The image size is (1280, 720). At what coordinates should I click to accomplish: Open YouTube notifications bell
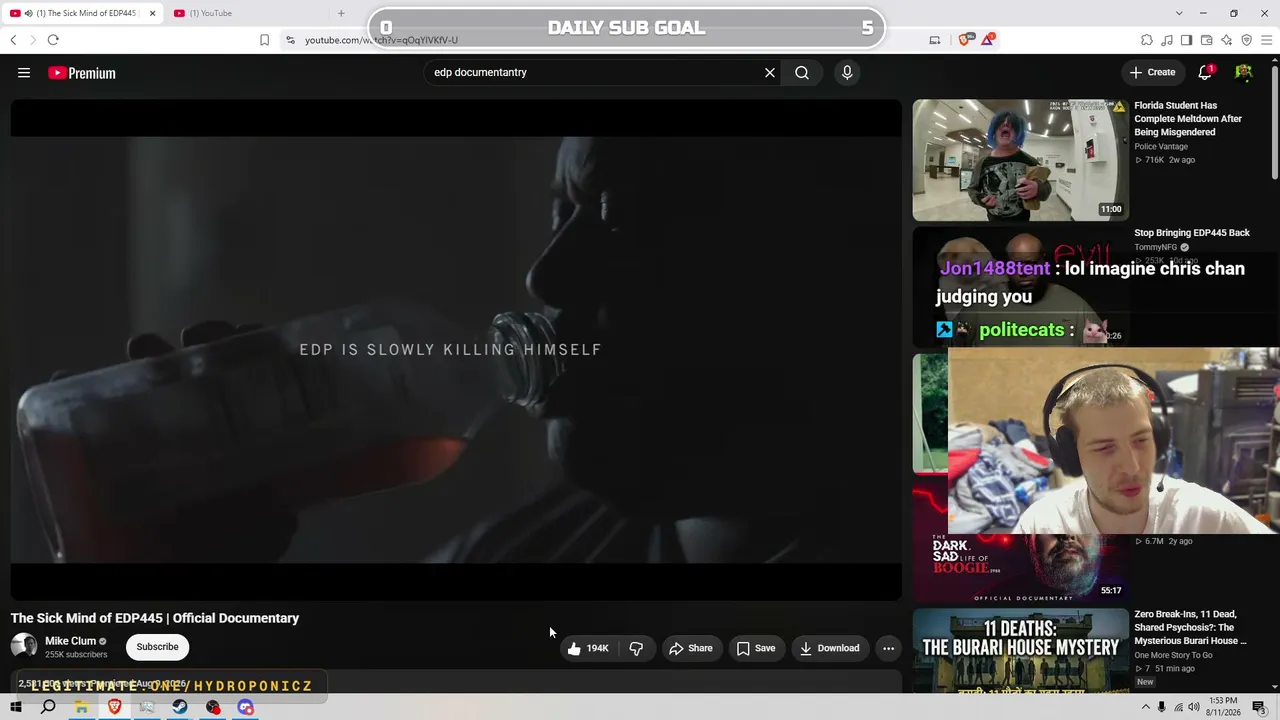[1206, 72]
